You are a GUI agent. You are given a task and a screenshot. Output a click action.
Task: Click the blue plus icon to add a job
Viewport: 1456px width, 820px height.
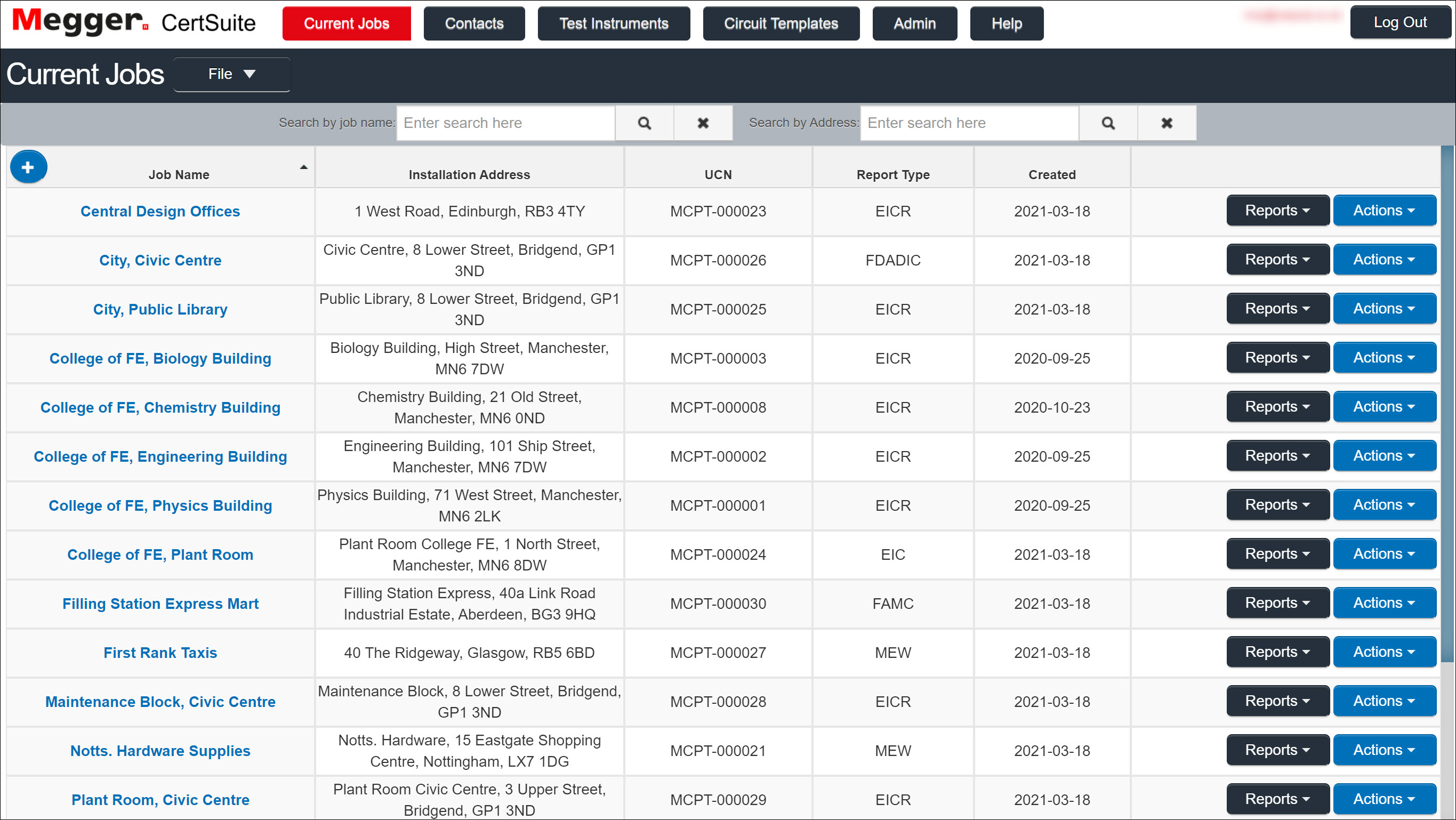(x=28, y=166)
